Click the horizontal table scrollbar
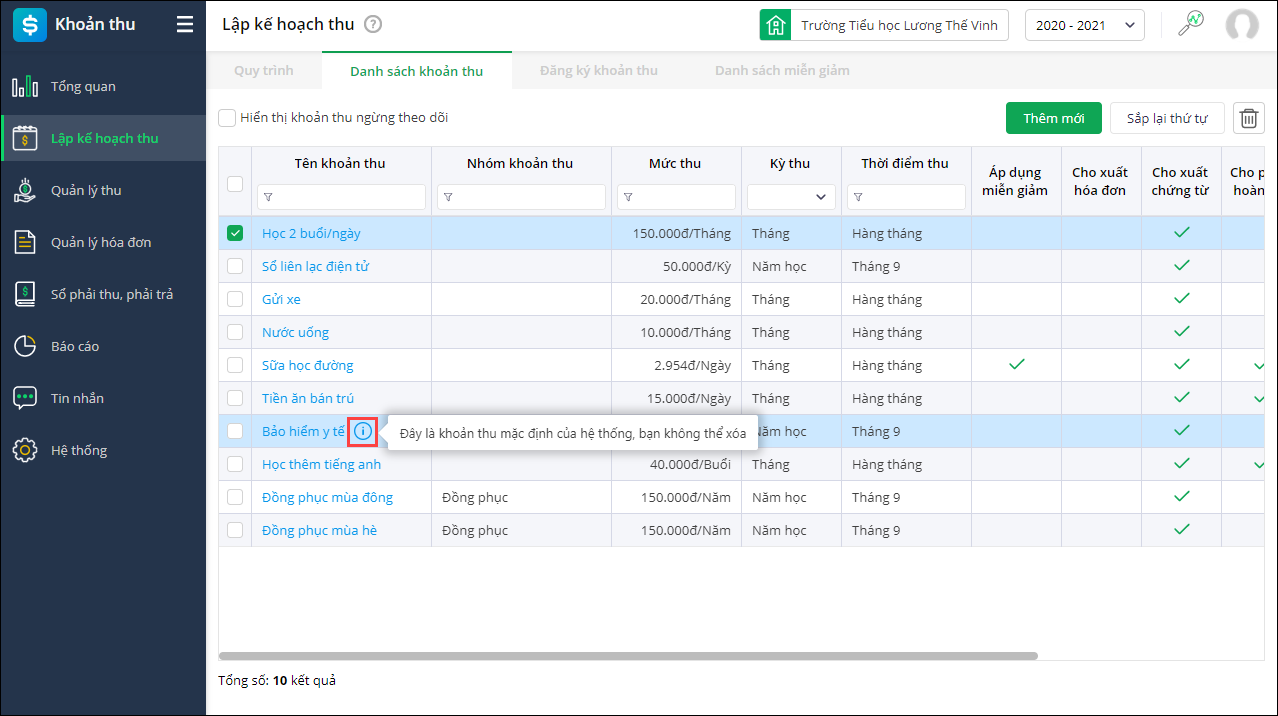This screenshot has width=1278, height=716. click(628, 656)
